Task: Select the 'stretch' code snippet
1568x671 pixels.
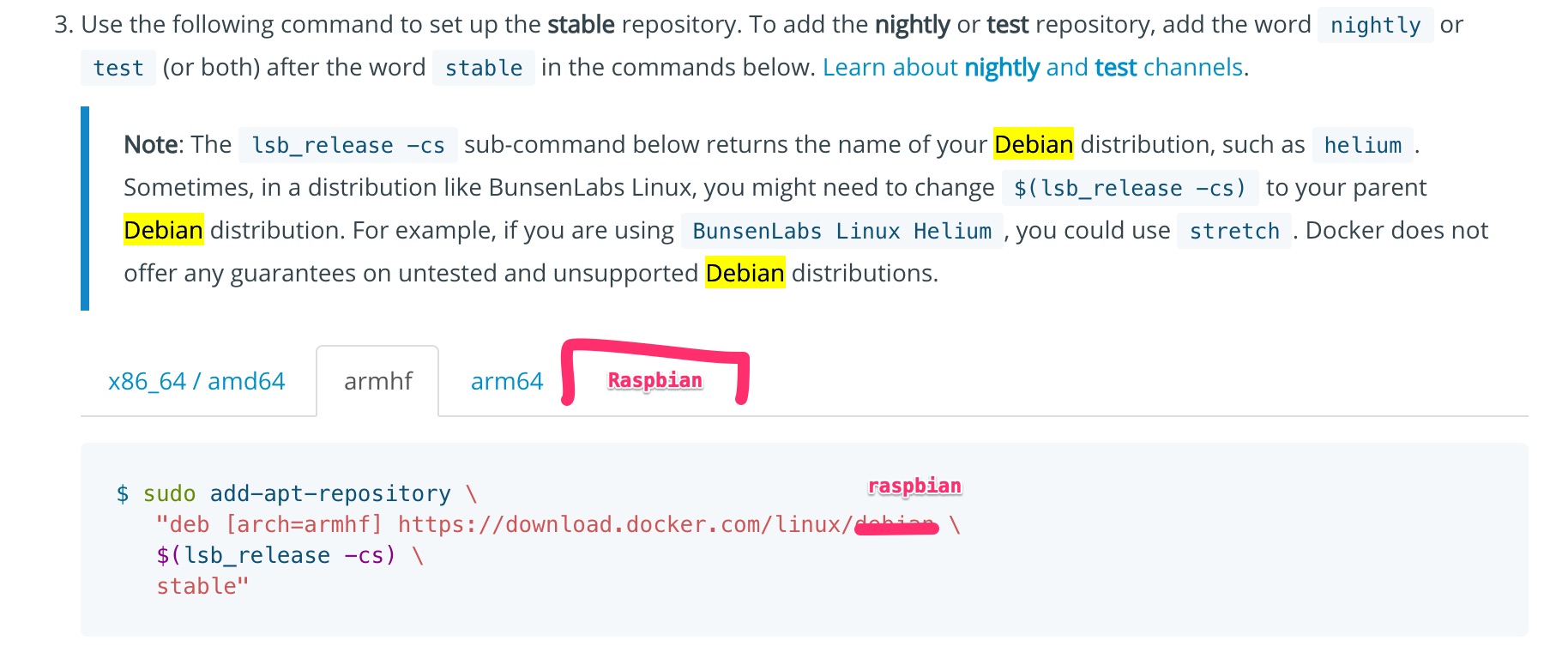Action: coord(1233,231)
